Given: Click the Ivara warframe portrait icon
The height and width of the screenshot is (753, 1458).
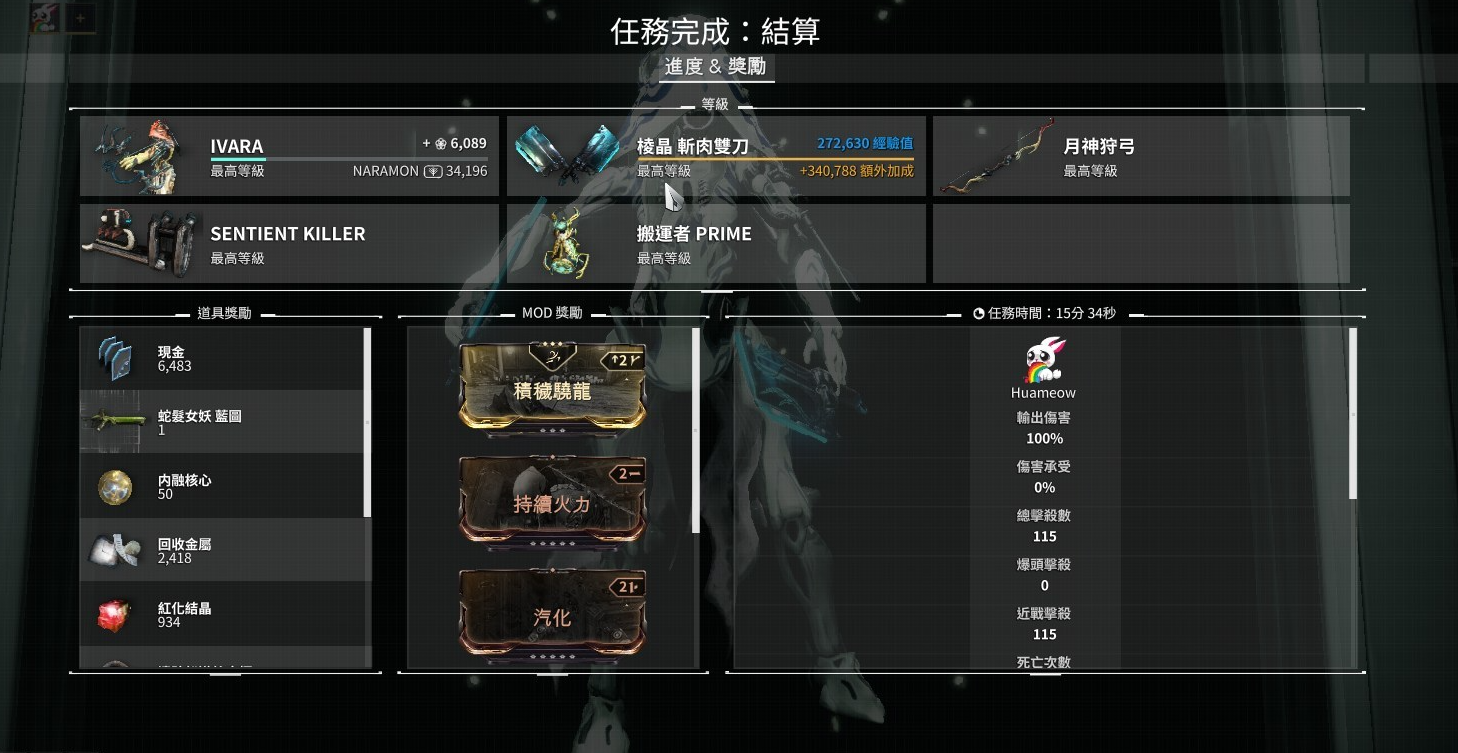Looking at the screenshot, I should (x=141, y=156).
